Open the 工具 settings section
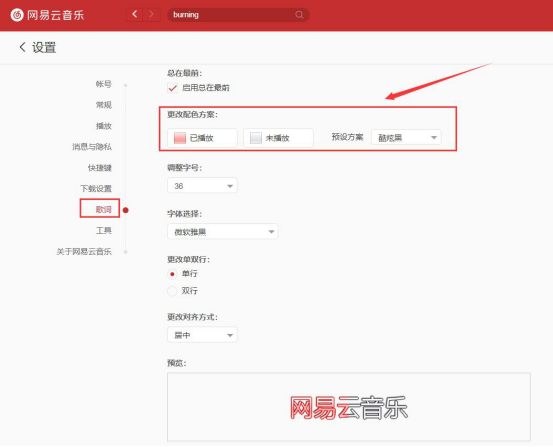This screenshot has height=447, width=553. coord(104,231)
